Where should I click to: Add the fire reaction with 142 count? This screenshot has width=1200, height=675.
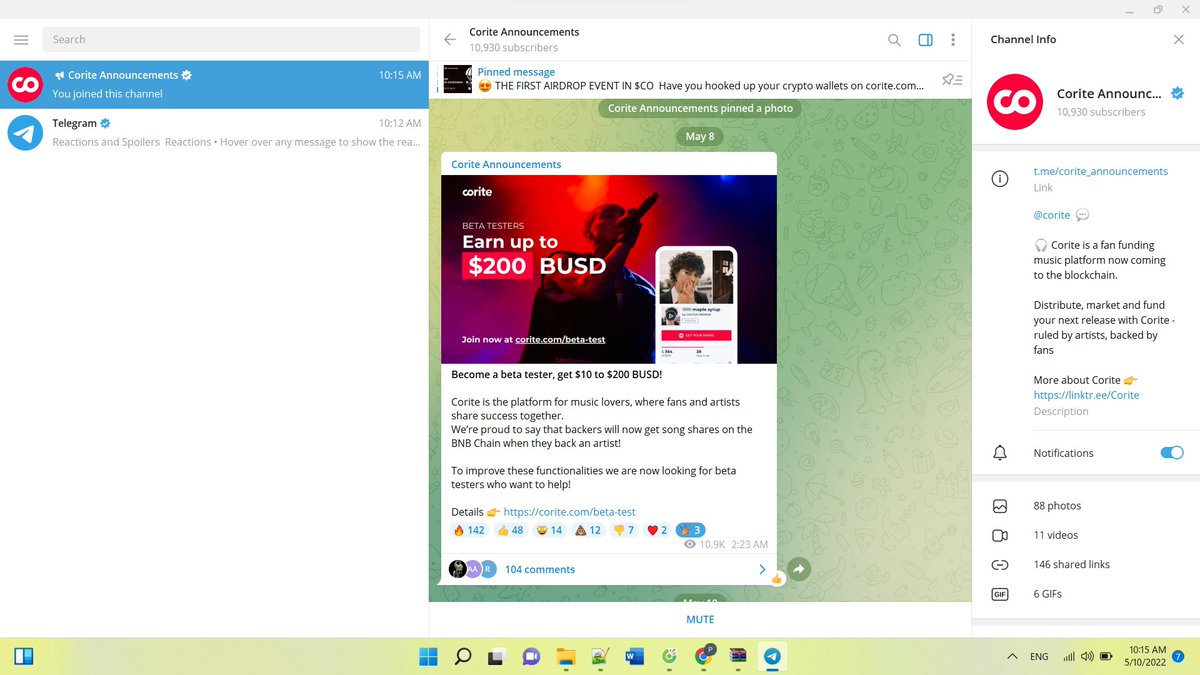coord(469,530)
